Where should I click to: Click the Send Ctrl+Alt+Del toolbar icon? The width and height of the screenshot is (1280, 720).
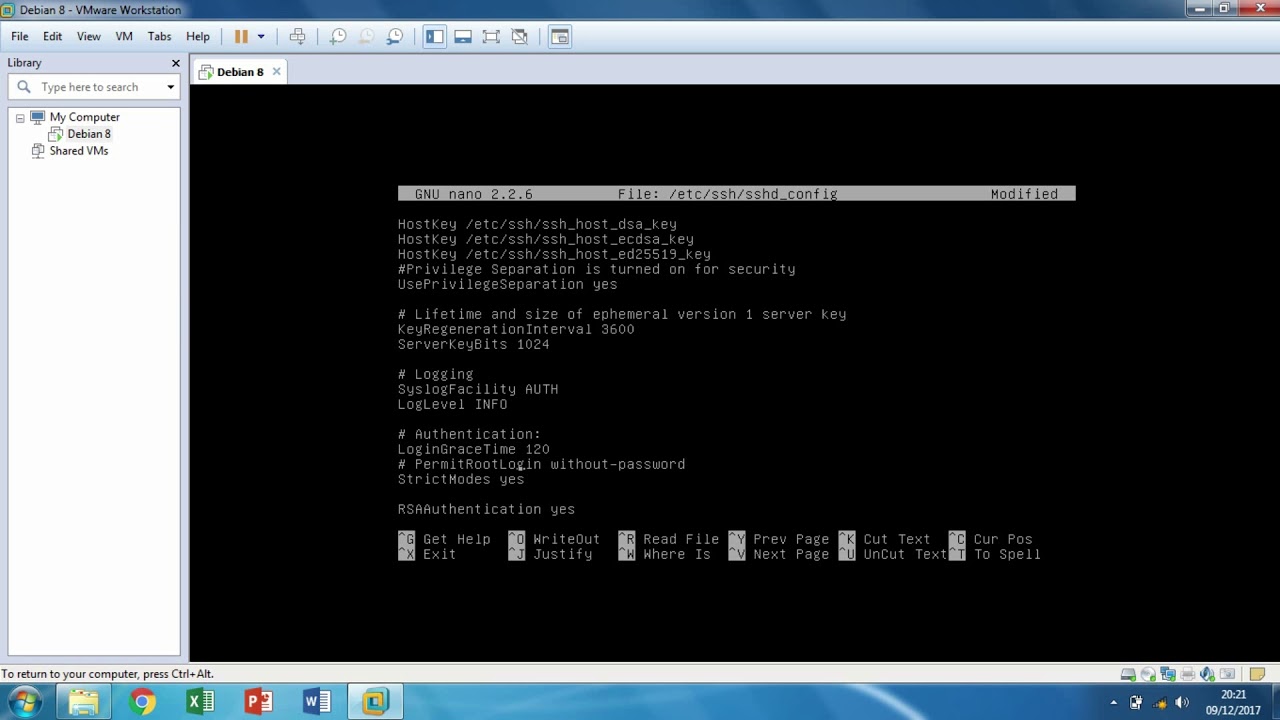298,37
